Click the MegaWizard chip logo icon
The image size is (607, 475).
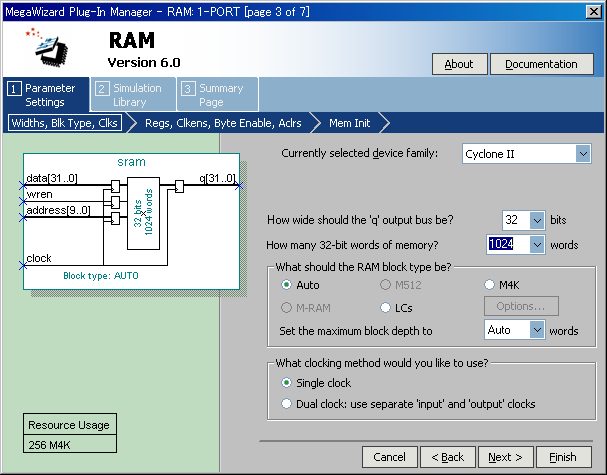[47, 47]
